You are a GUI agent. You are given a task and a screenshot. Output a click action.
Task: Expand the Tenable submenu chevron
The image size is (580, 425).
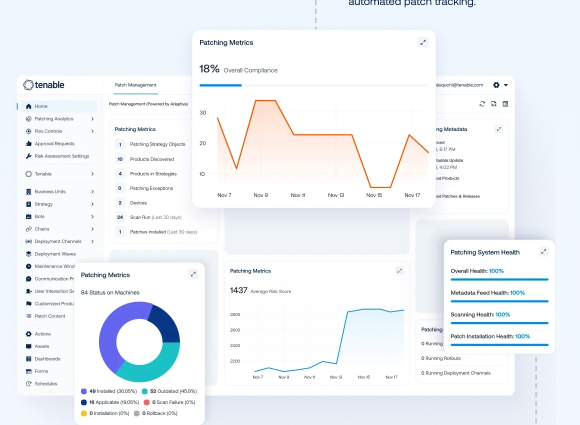[x=92, y=174]
